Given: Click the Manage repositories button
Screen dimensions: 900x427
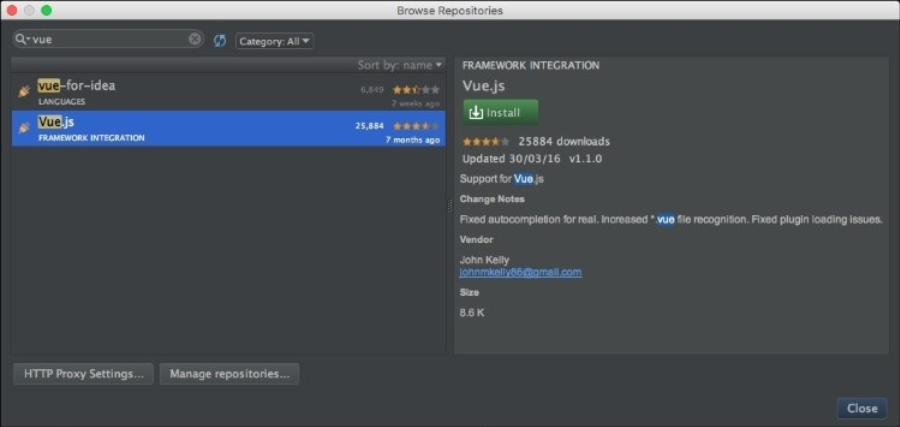Looking at the screenshot, I should (x=229, y=374).
